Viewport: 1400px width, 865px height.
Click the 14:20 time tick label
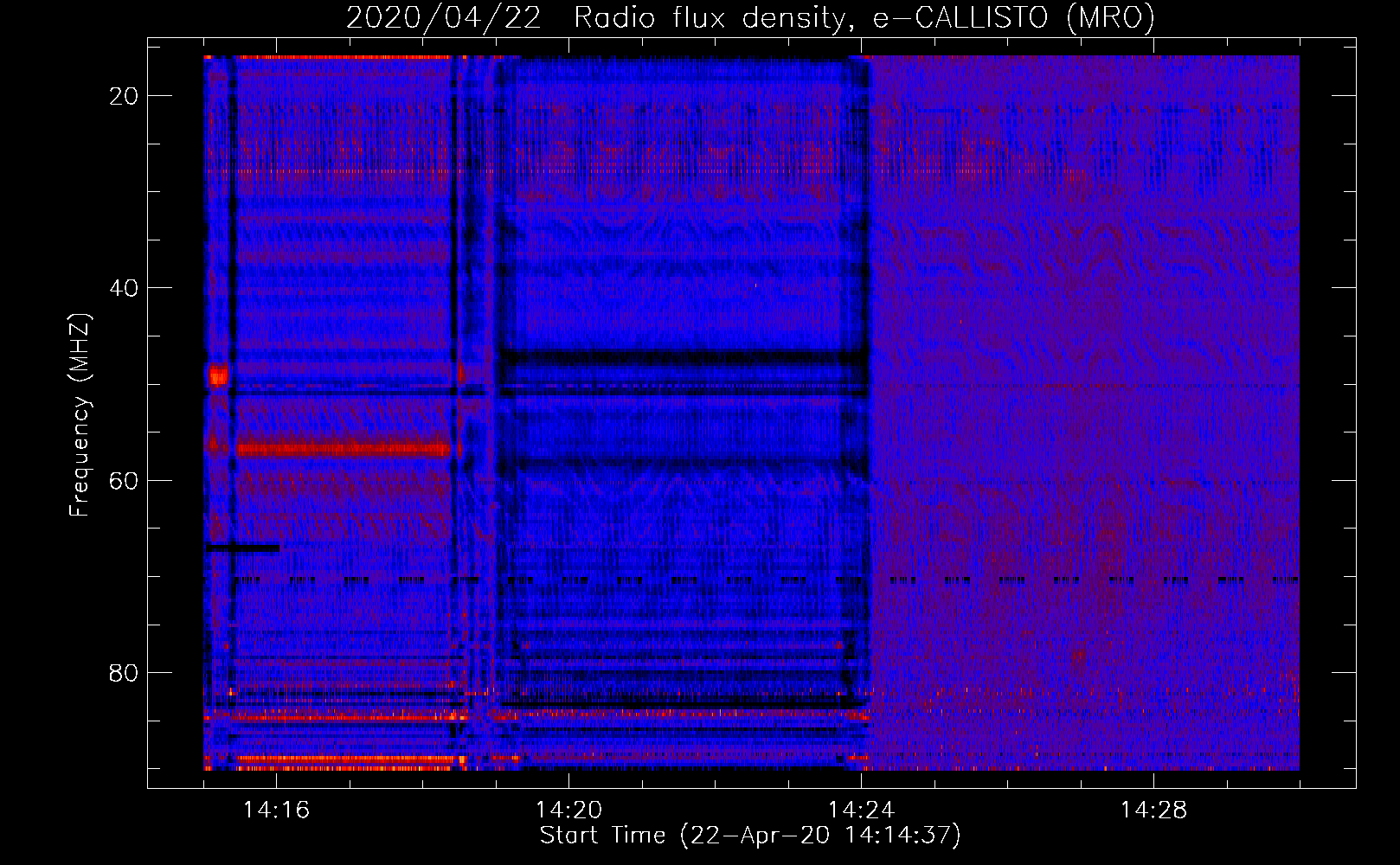click(x=568, y=811)
